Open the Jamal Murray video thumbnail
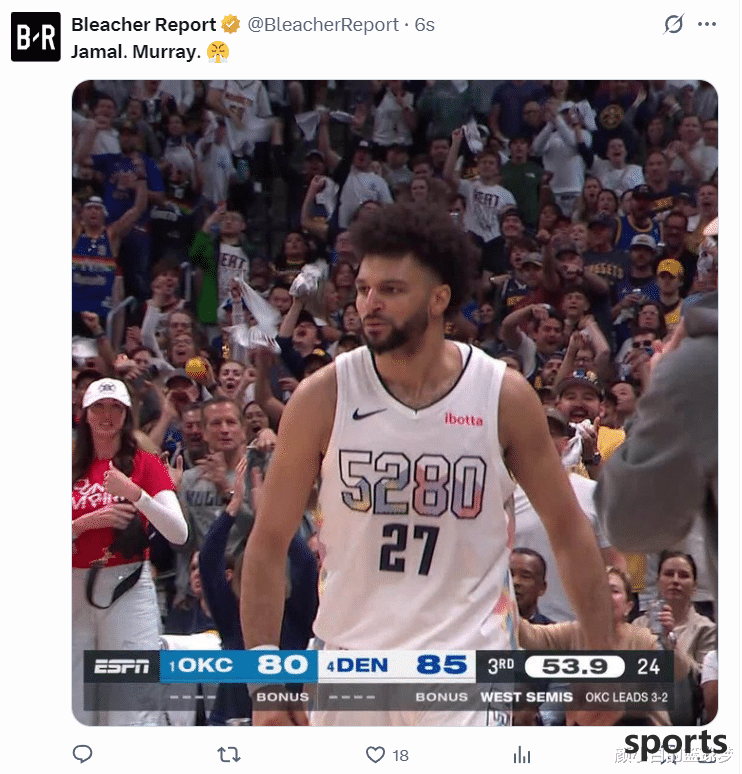The width and height of the screenshot is (742, 774). pyautogui.click(x=395, y=403)
